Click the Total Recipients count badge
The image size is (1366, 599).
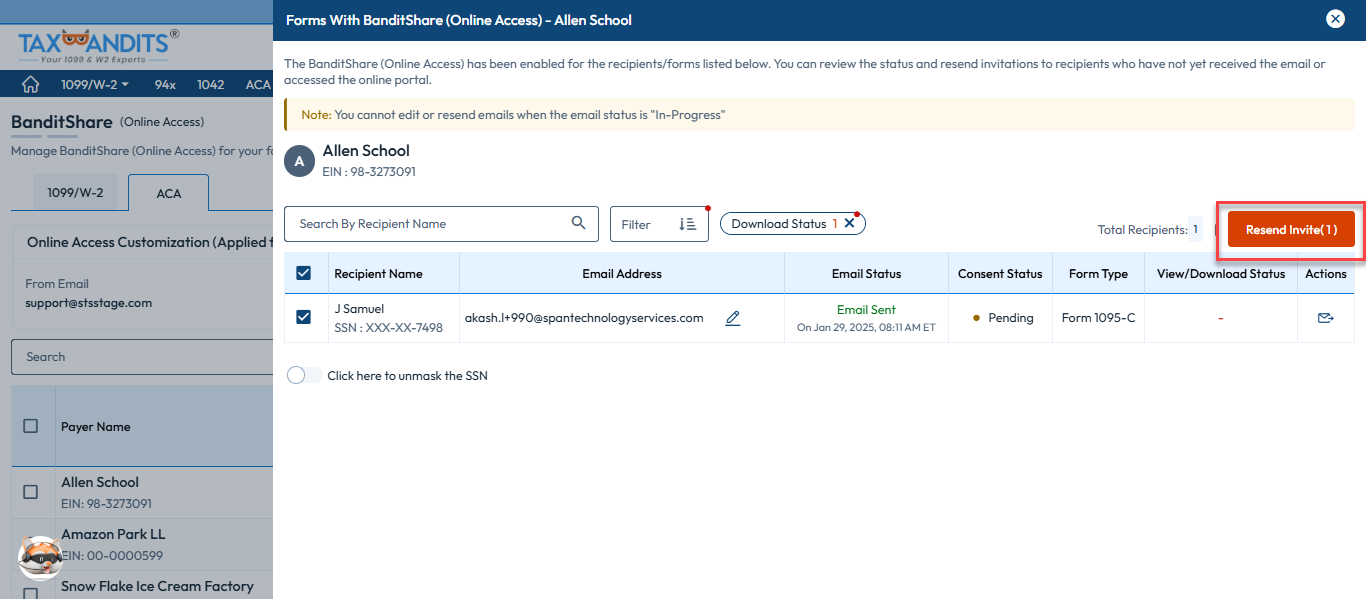pos(1195,229)
